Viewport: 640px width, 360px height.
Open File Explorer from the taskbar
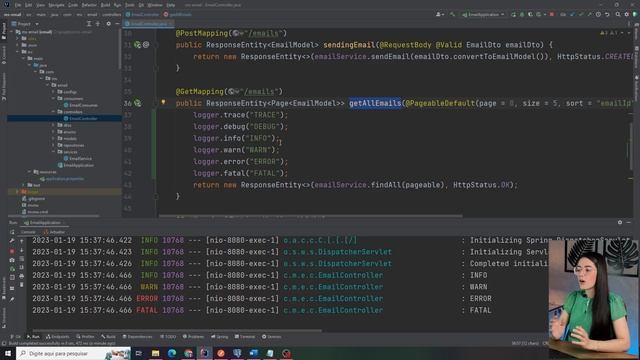pyautogui.click(x=156, y=353)
